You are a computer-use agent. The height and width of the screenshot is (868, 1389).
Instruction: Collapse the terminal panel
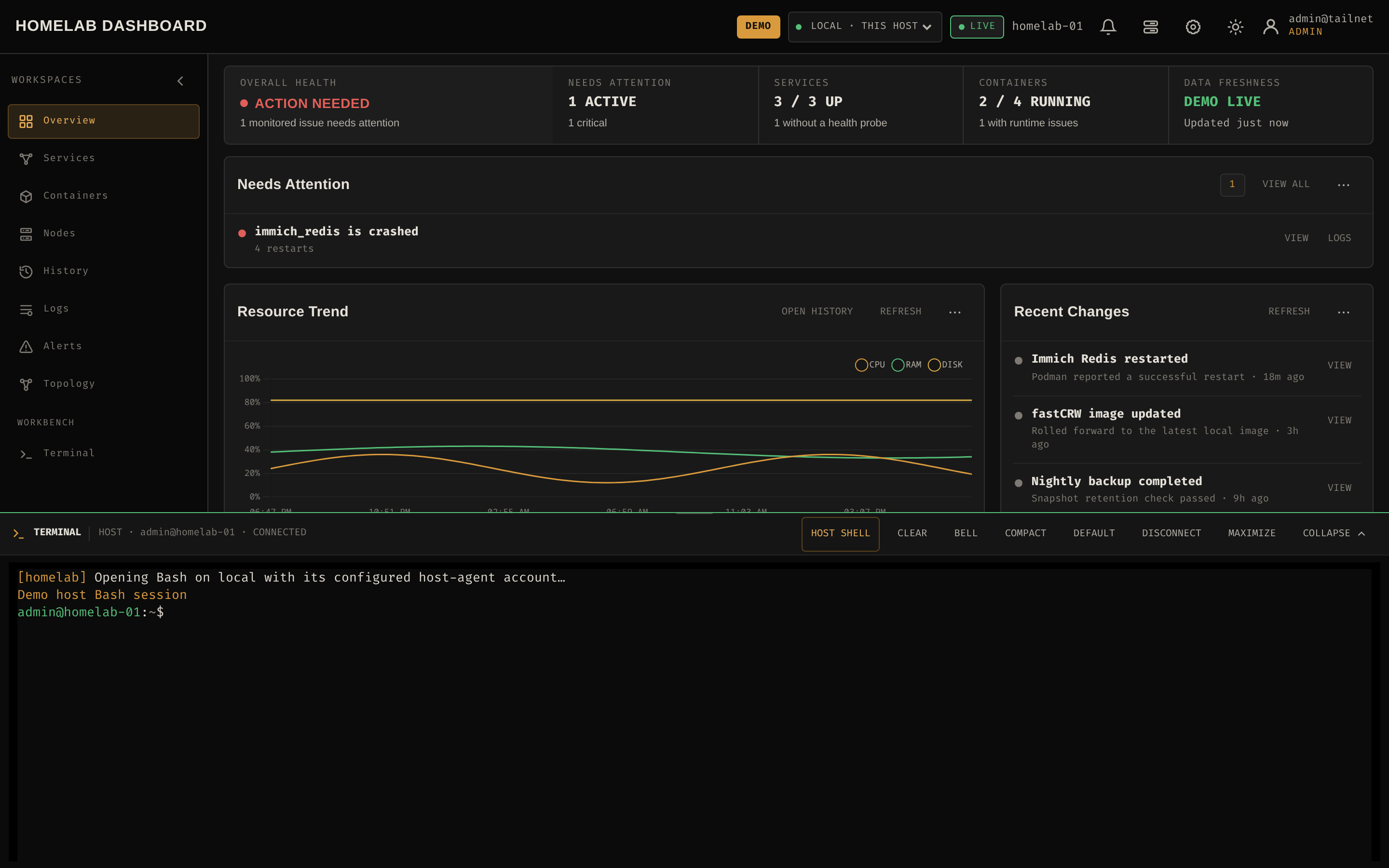click(1334, 534)
